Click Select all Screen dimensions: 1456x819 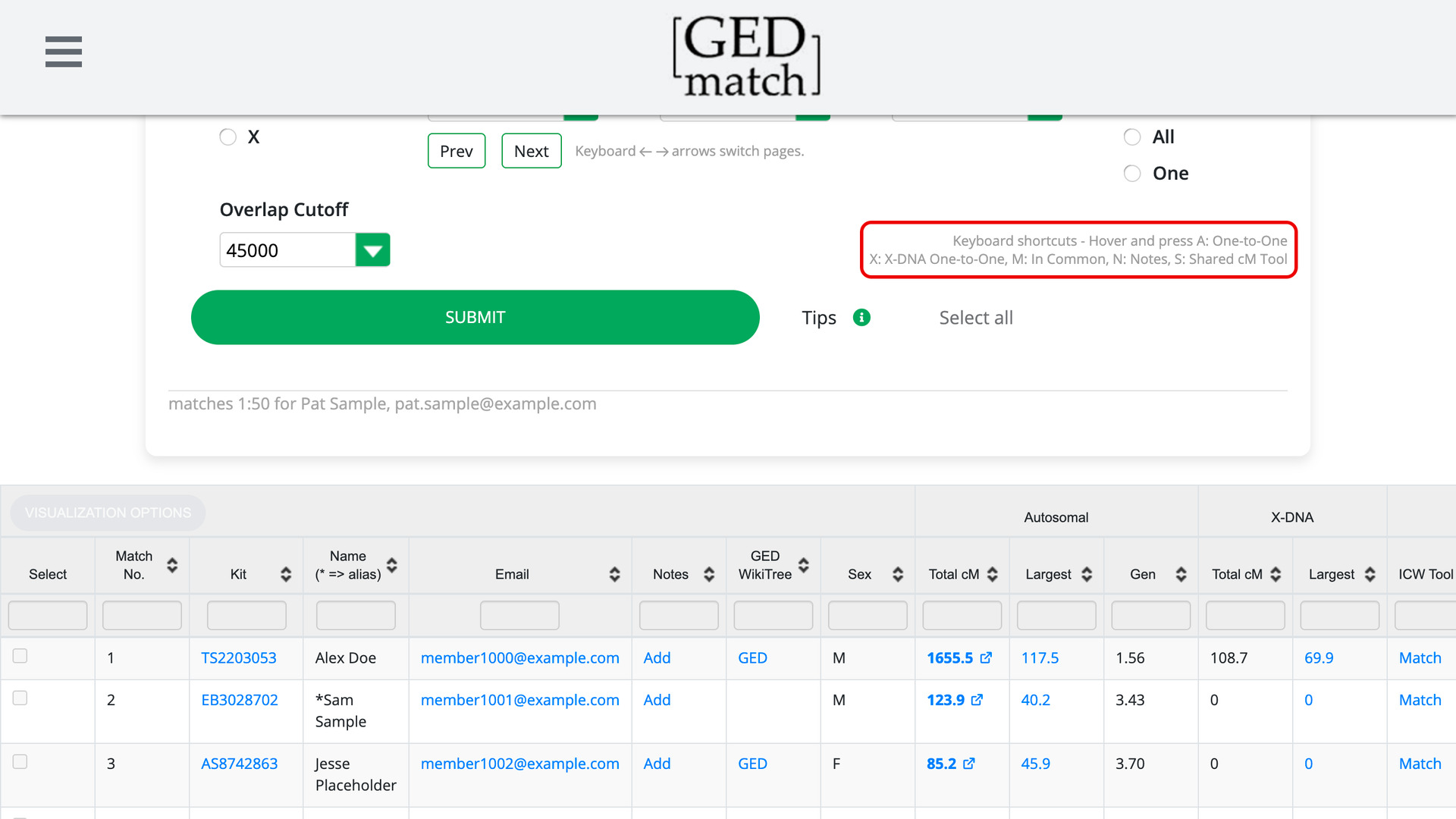tap(976, 318)
